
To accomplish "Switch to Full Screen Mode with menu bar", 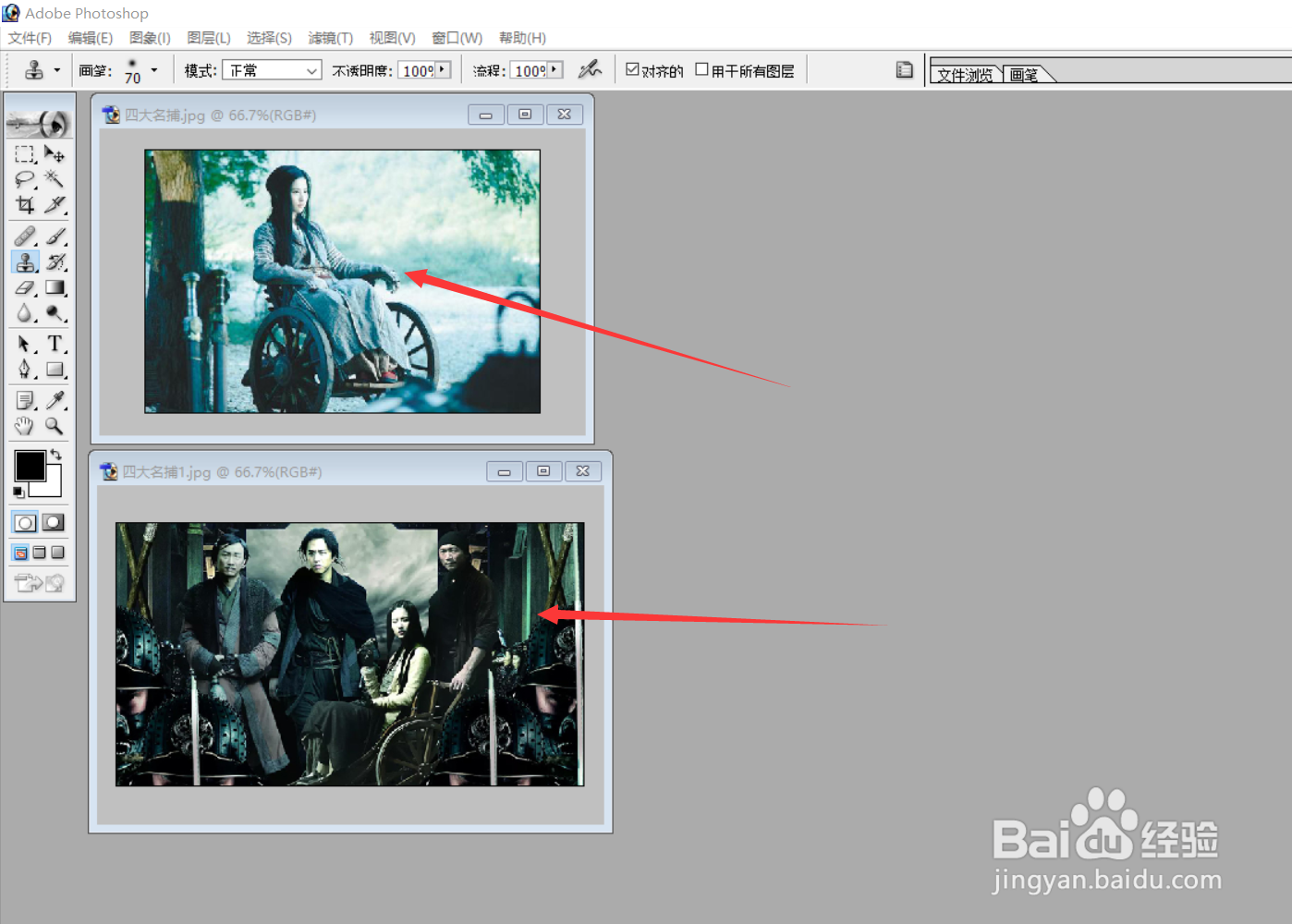I will 39,553.
